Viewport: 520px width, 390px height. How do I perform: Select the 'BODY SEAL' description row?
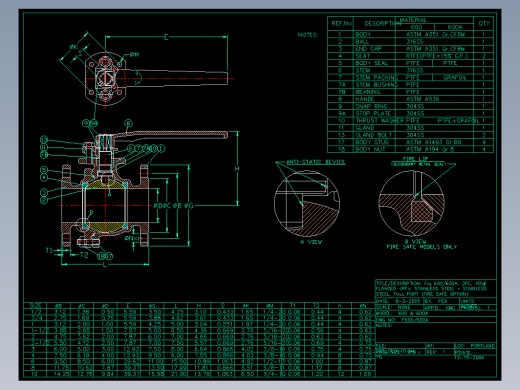[372, 63]
